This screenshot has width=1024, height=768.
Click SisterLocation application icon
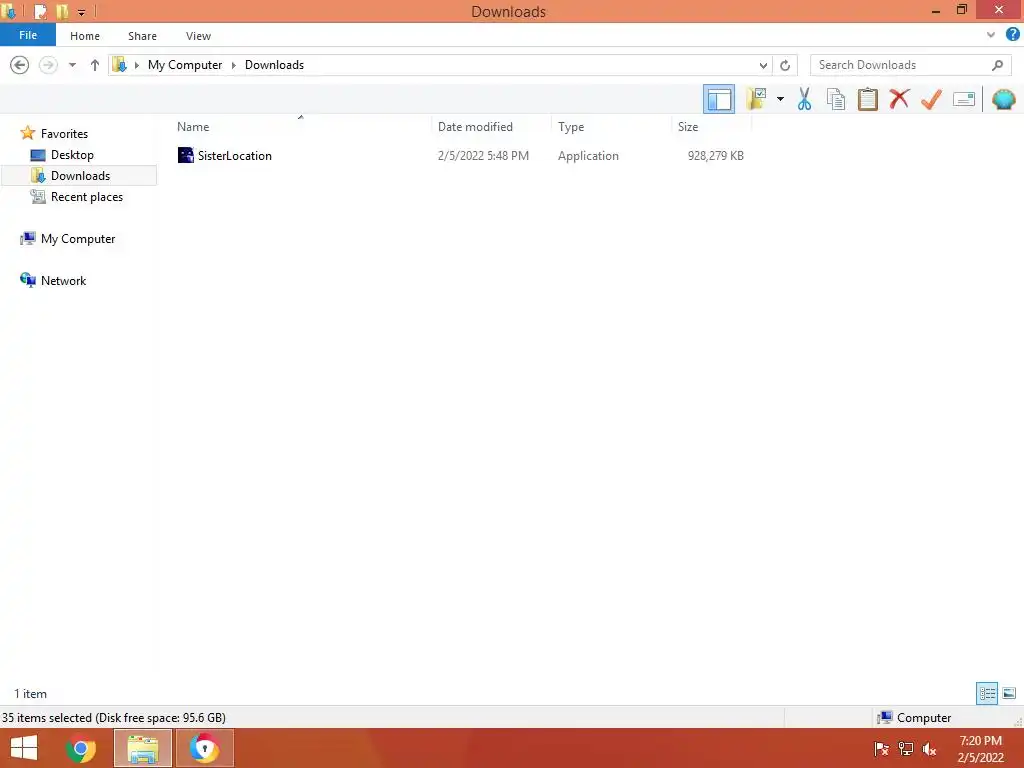[x=185, y=155]
